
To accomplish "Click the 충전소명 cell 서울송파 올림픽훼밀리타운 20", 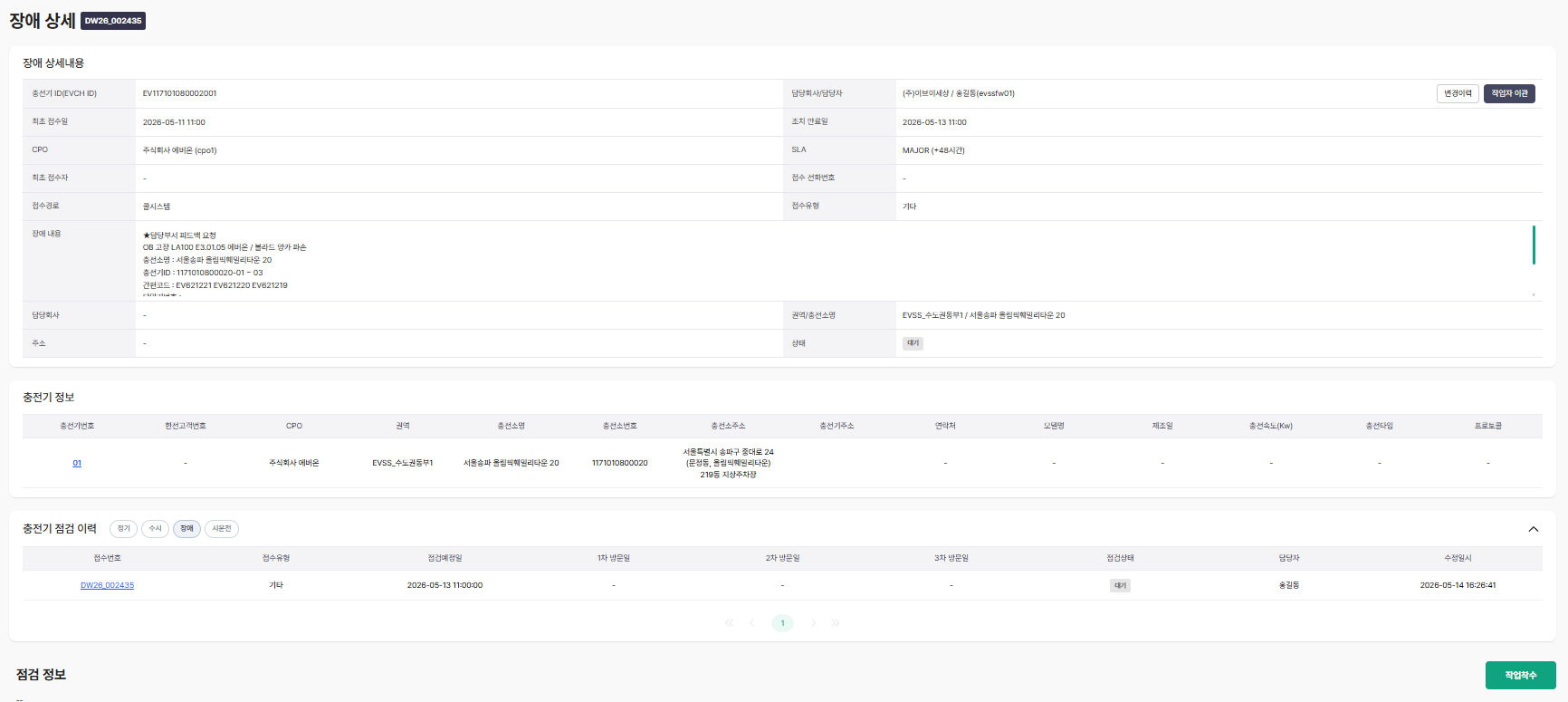I will (511, 463).
